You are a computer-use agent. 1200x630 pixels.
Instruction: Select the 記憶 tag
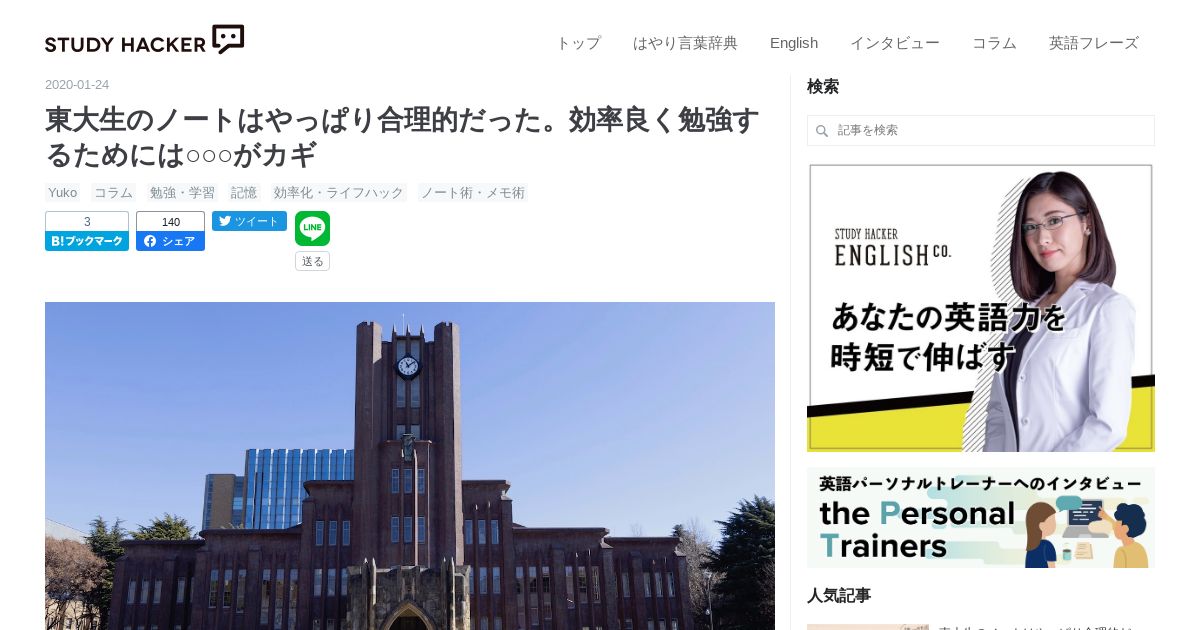coord(244,192)
